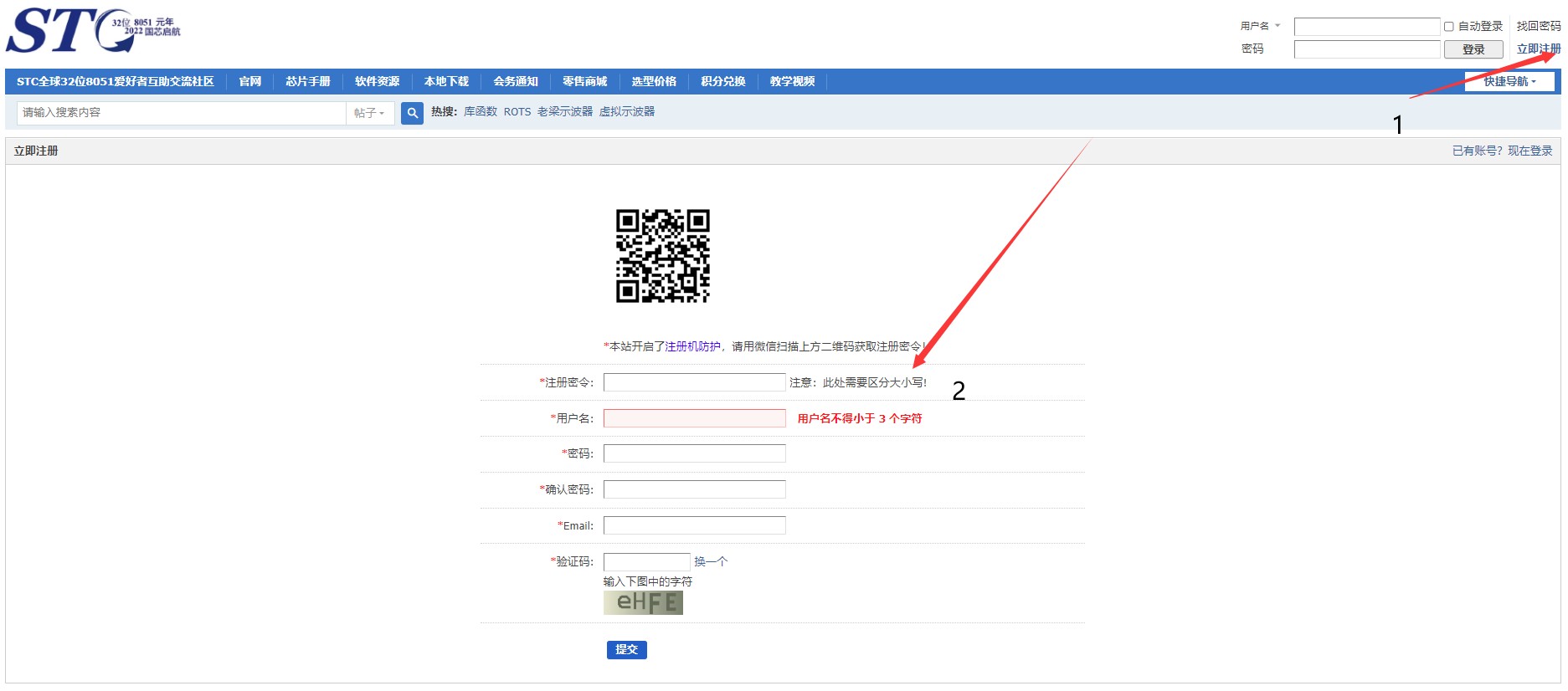Click the 登录 button
The height and width of the screenshot is (691, 1568).
[1473, 49]
